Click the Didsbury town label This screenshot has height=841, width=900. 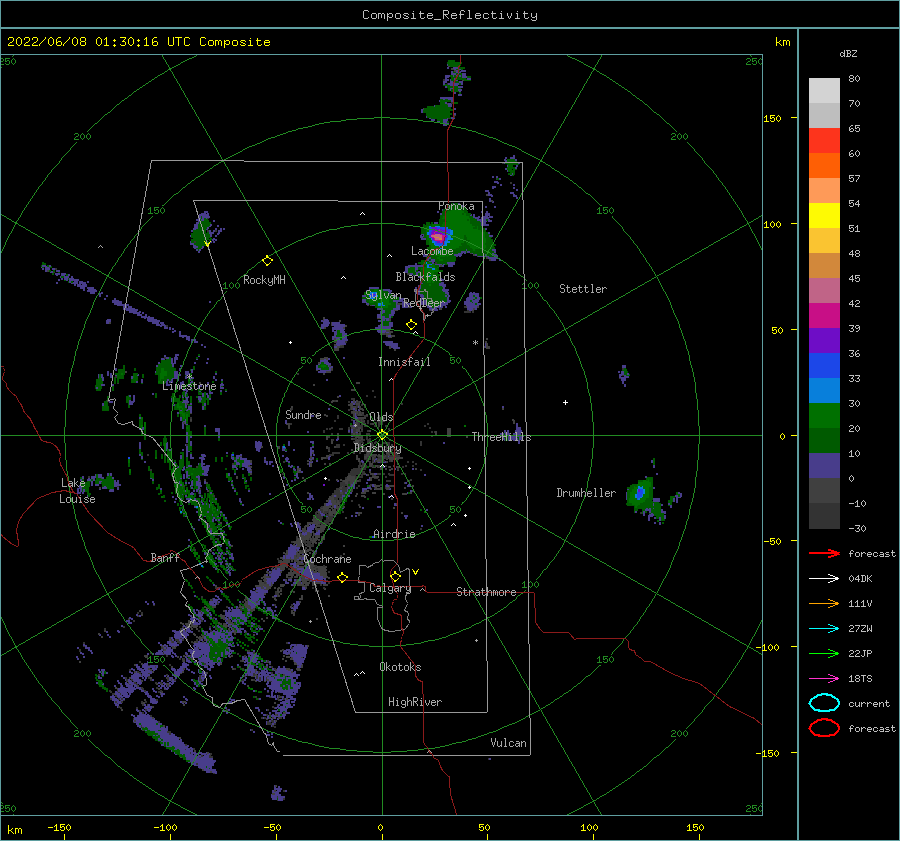pyautogui.click(x=377, y=448)
